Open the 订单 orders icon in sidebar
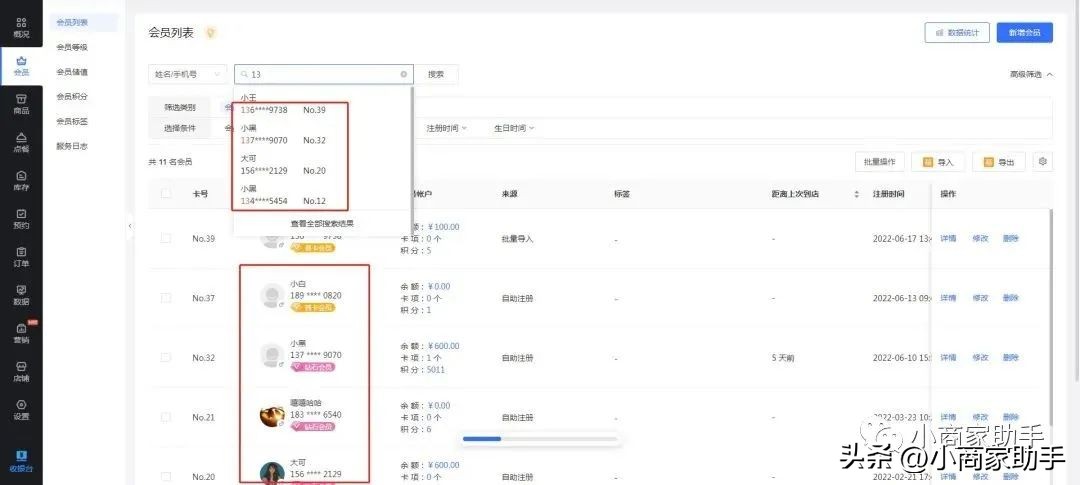The image size is (1080, 485). click(x=21, y=257)
